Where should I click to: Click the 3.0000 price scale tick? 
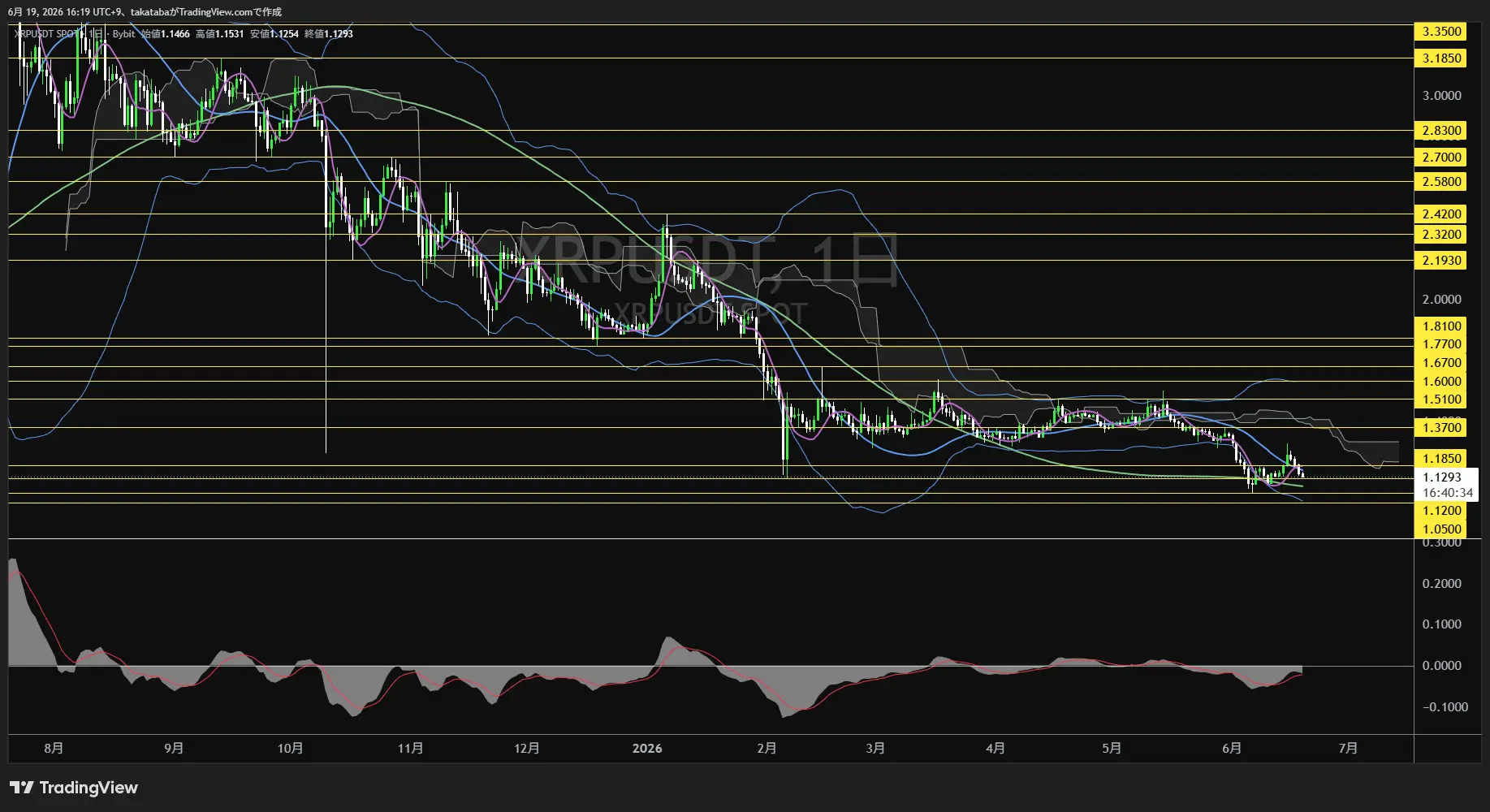coord(1441,96)
